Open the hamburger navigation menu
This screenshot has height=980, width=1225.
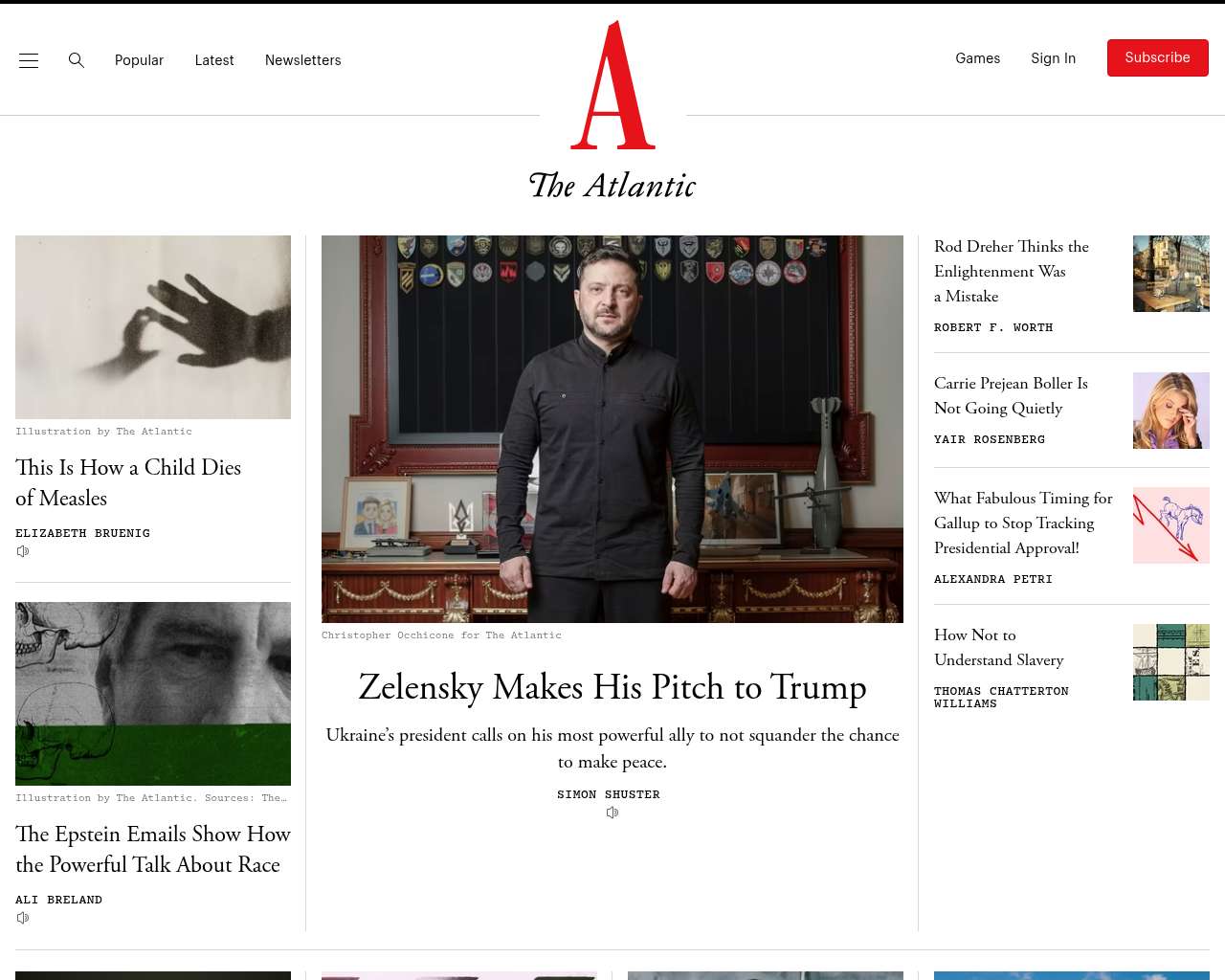point(29,60)
